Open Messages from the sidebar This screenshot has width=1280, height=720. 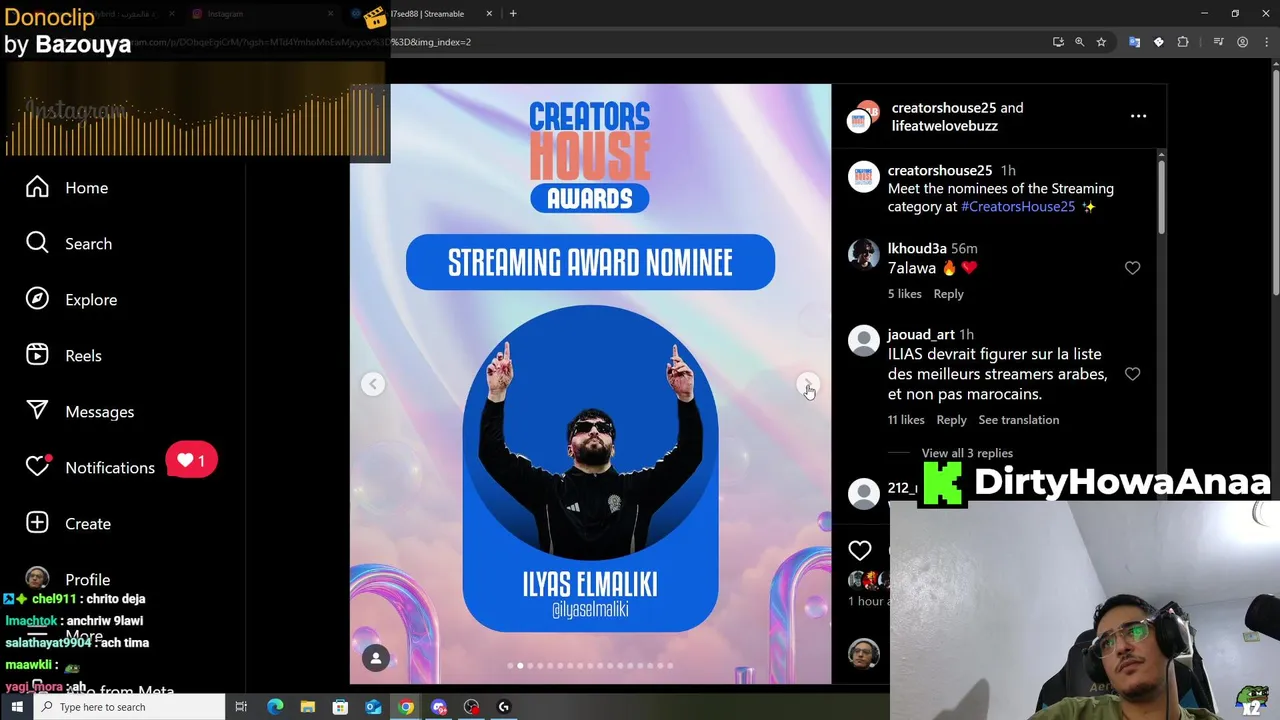tap(80, 412)
